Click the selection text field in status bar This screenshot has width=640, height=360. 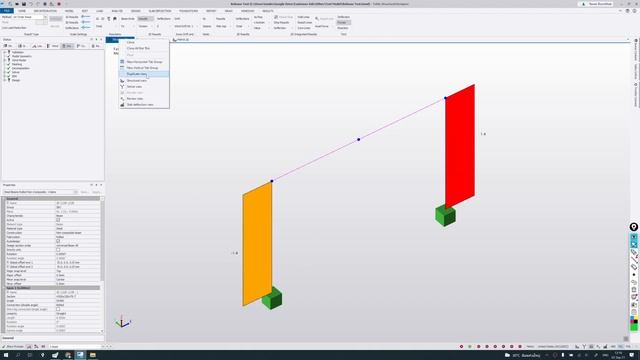pyautogui.click(x=76, y=347)
